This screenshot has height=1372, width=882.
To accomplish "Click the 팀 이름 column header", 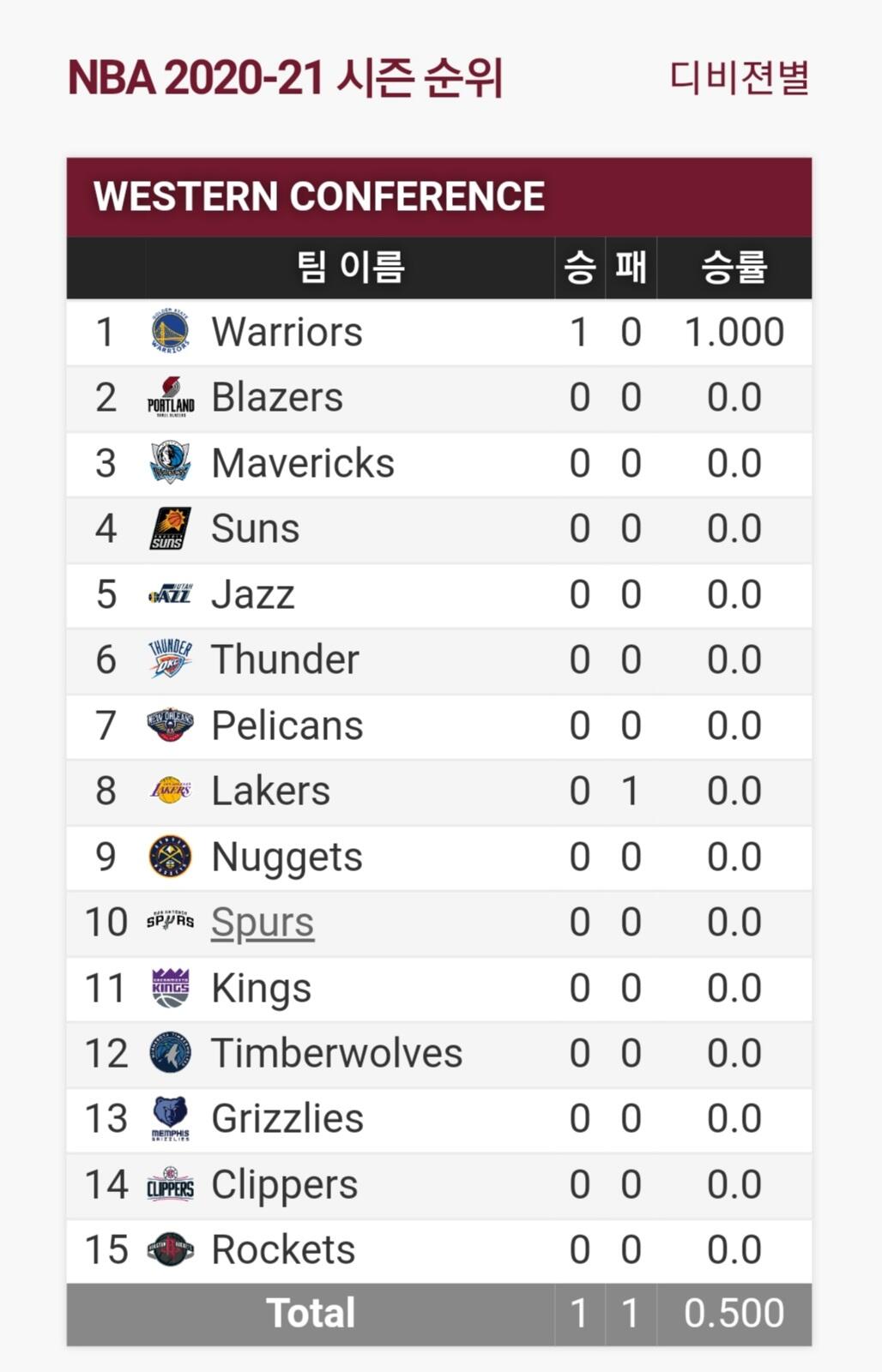I will tap(350, 268).
